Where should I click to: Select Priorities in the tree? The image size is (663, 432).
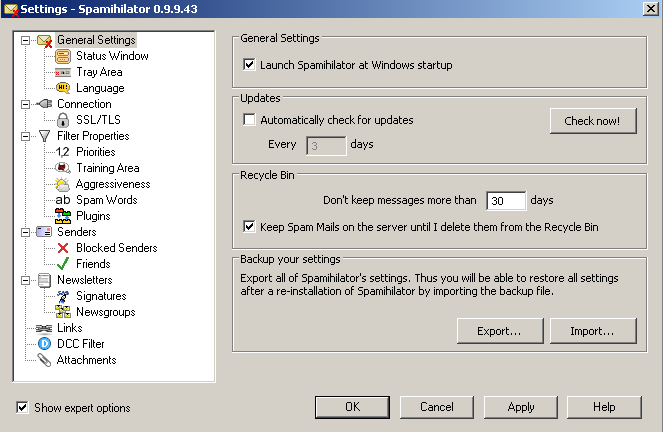point(96,152)
